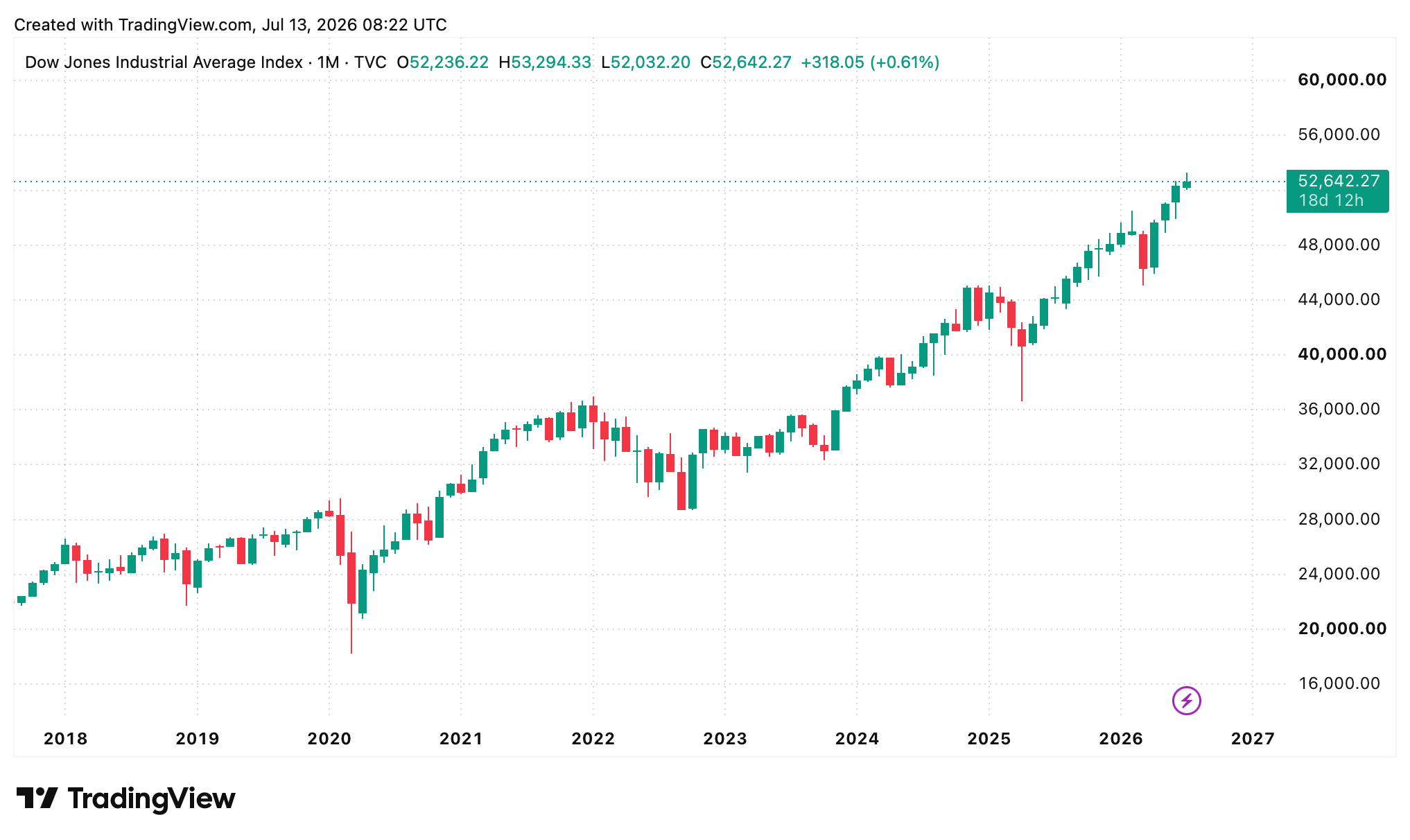Click the Dow Jones Industrial Average Index title
The image size is (1410, 840).
click(x=164, y=62)
